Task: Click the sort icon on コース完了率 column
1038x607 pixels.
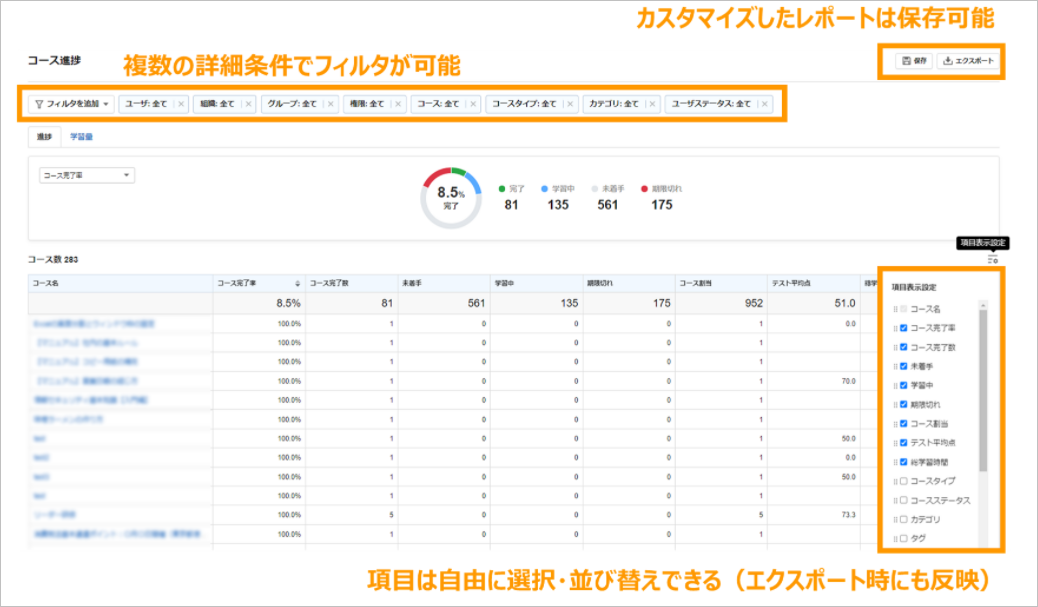Action: pyautogui.click(x=297, y=283)
